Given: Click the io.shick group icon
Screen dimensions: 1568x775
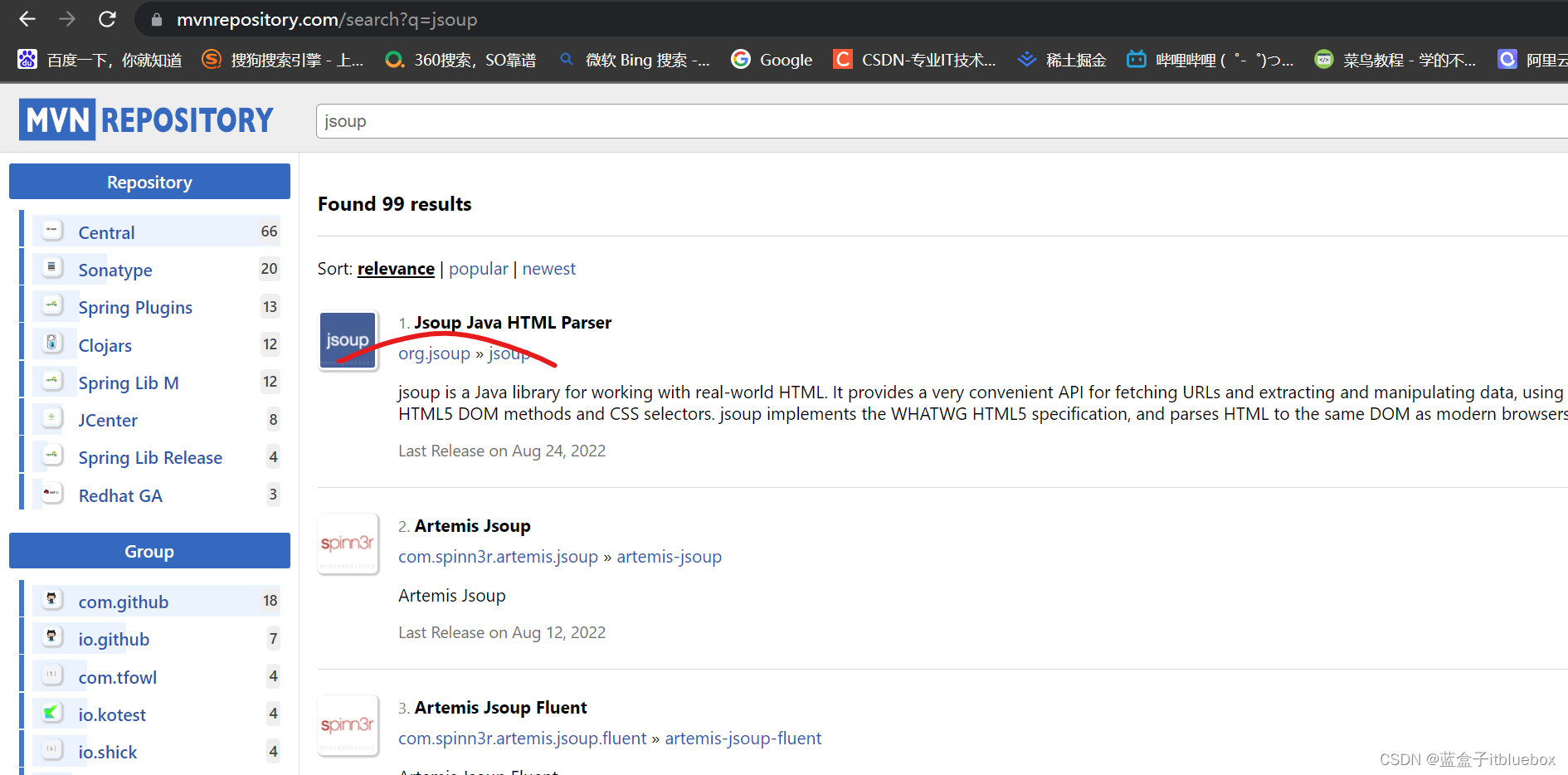Looking at the screenshot, I should [x=52, y=749].
